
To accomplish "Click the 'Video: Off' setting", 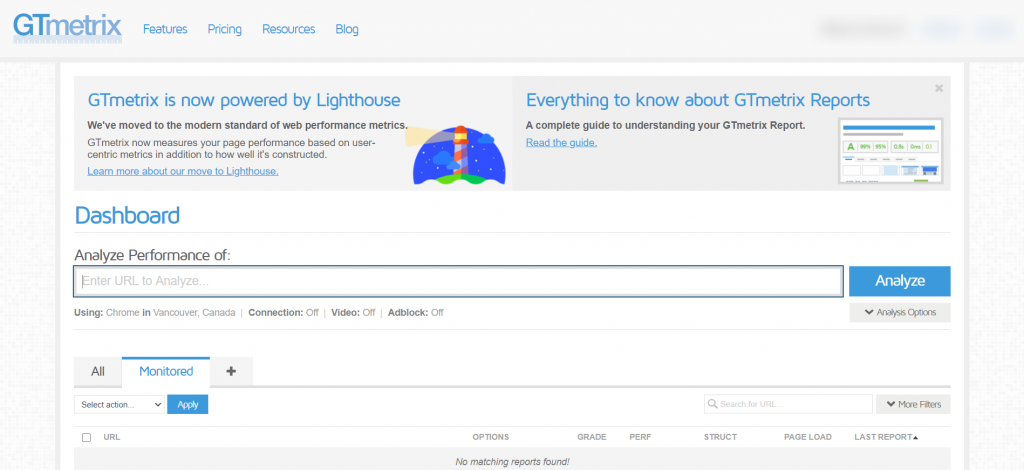I will [x=353, y=313].
